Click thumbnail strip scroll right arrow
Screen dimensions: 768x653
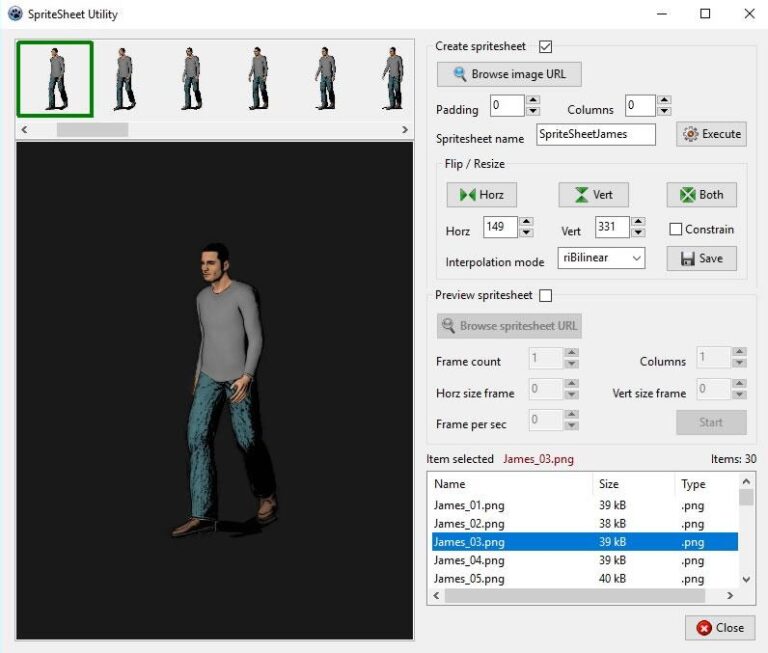point(405,130)
